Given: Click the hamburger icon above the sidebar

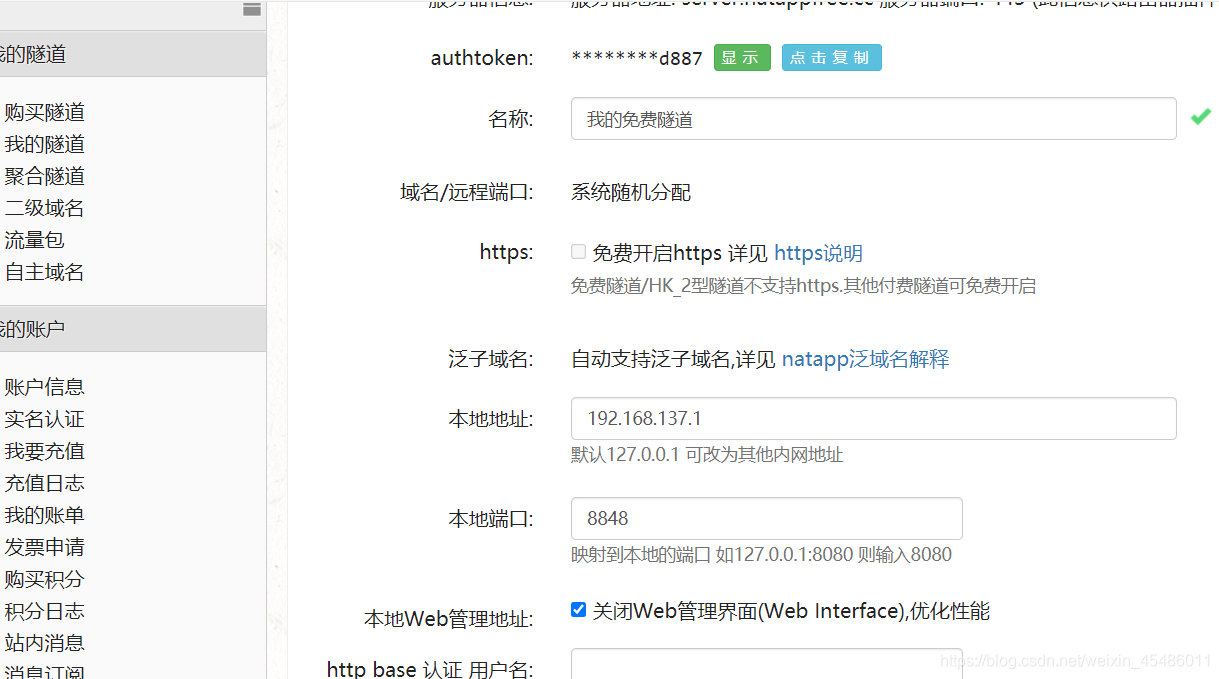Looking at the screenshot, I should [252, 9].
